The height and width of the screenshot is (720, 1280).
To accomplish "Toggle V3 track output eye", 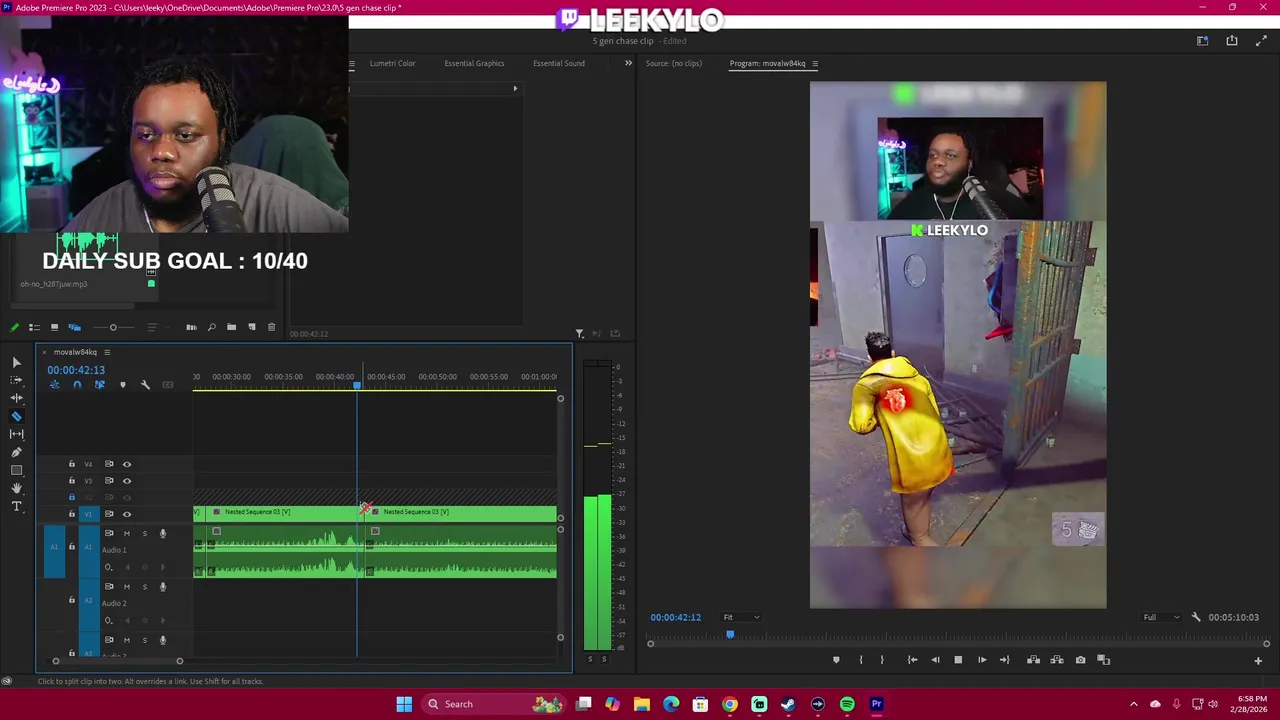I will click(x=127, y=481).
